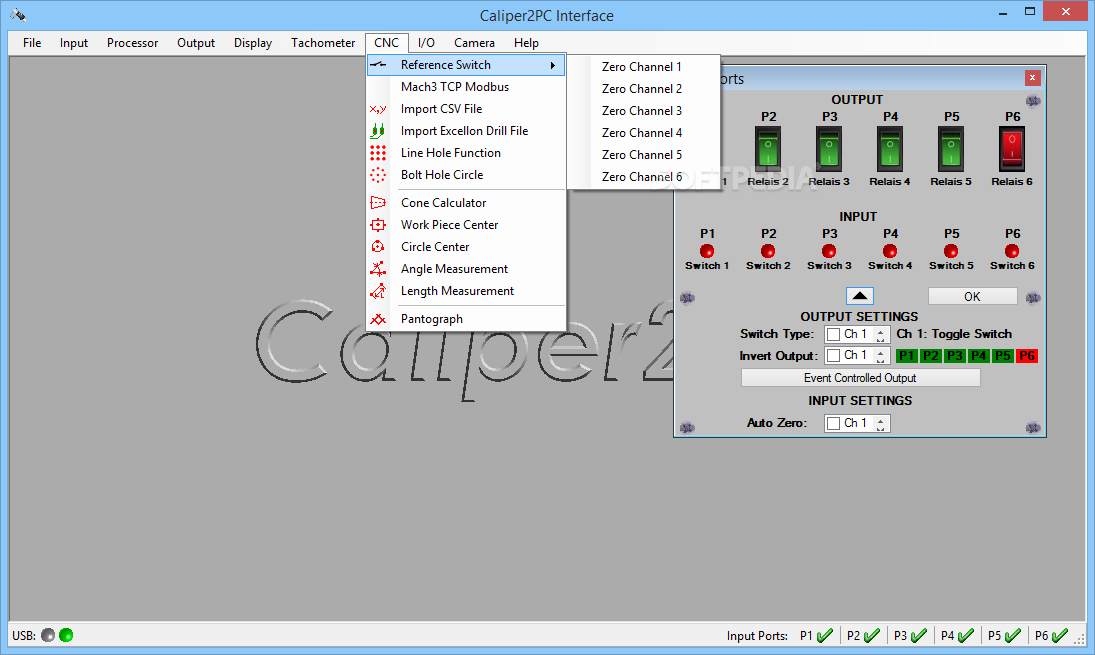Click the Circle Center icon
The height and width of the screenshot is (655, 1095).
click(378, 246)
